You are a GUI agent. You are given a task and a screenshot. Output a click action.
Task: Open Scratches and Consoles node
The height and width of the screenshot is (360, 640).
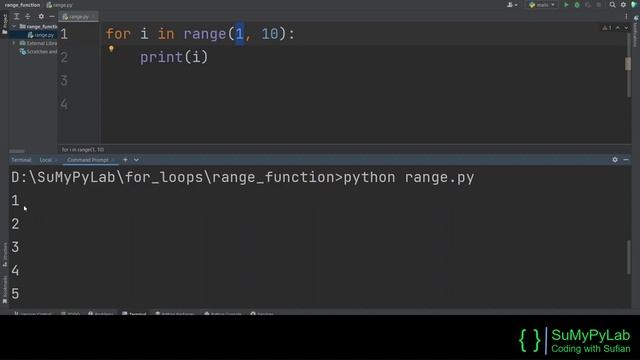coord(38,52)
